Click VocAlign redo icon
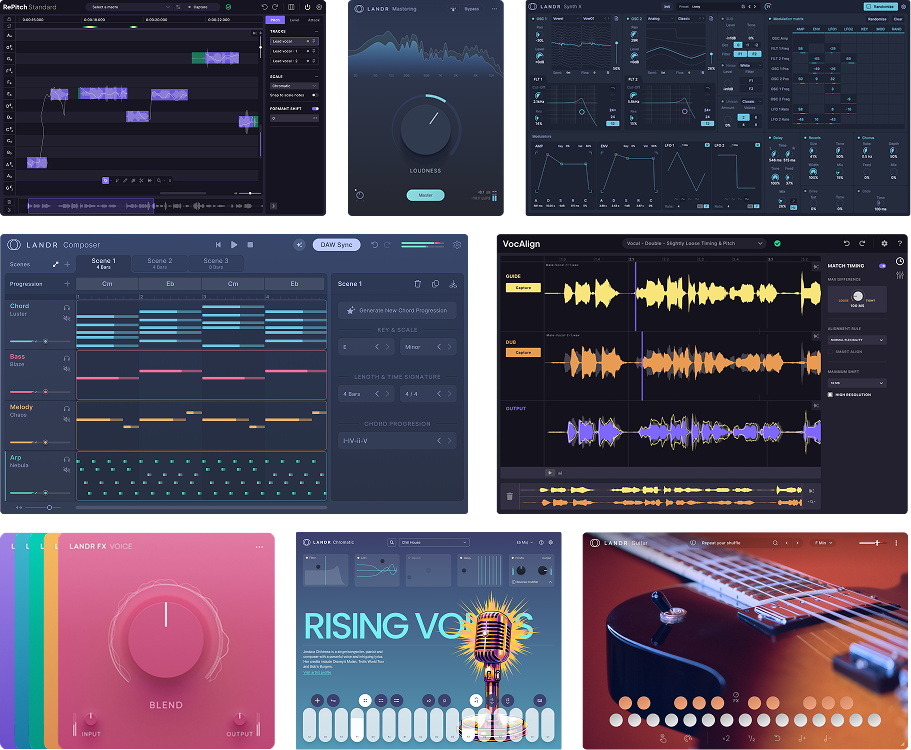Image resolution: width=911 pixels, height=750 pixels. pyautogui.click(x=862, y=243)
